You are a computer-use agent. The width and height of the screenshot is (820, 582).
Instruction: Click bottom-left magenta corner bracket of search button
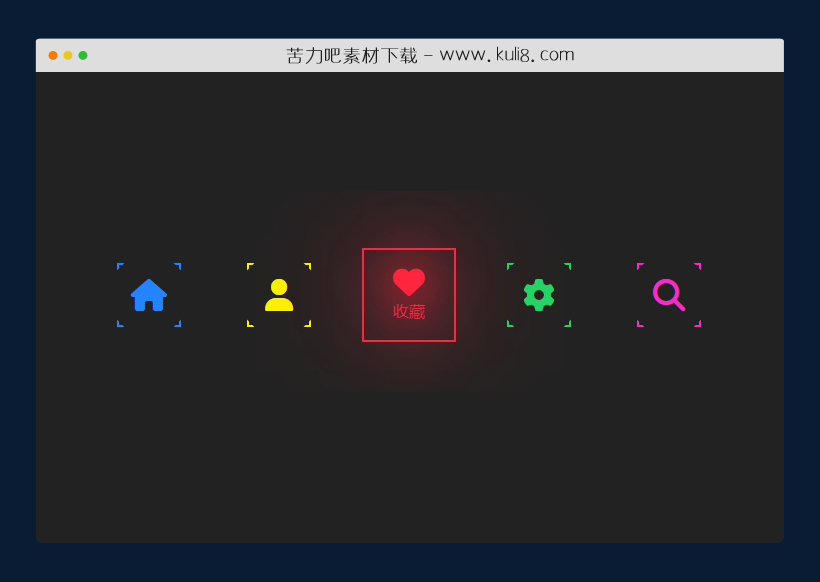click(x=639, y=325)
